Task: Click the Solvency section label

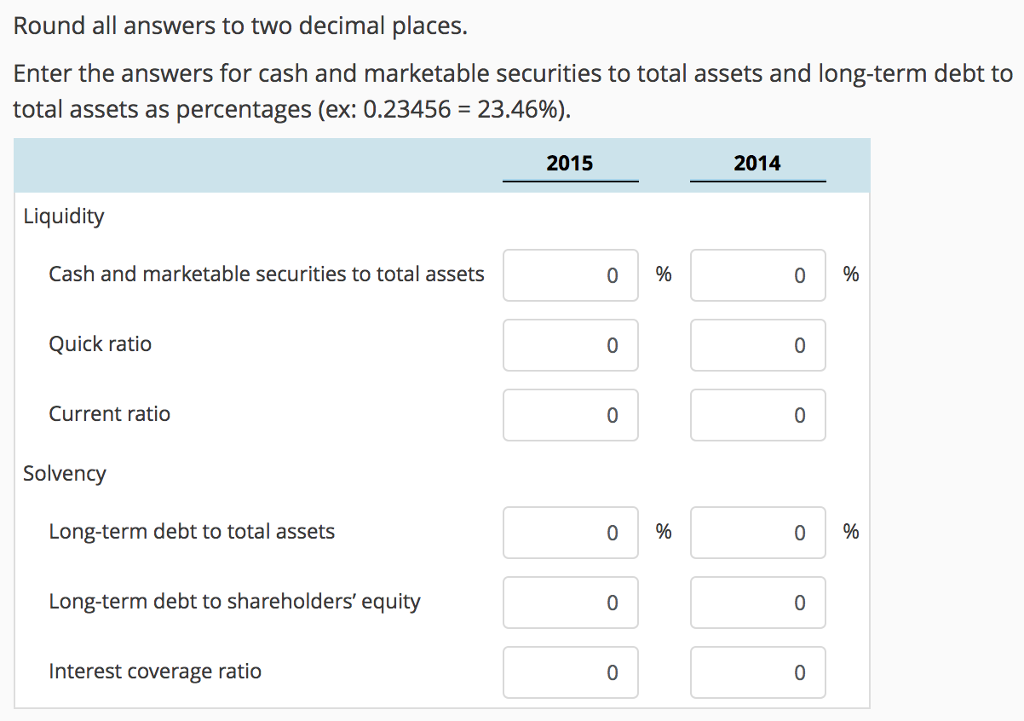Action: click(x=64, y=474)
